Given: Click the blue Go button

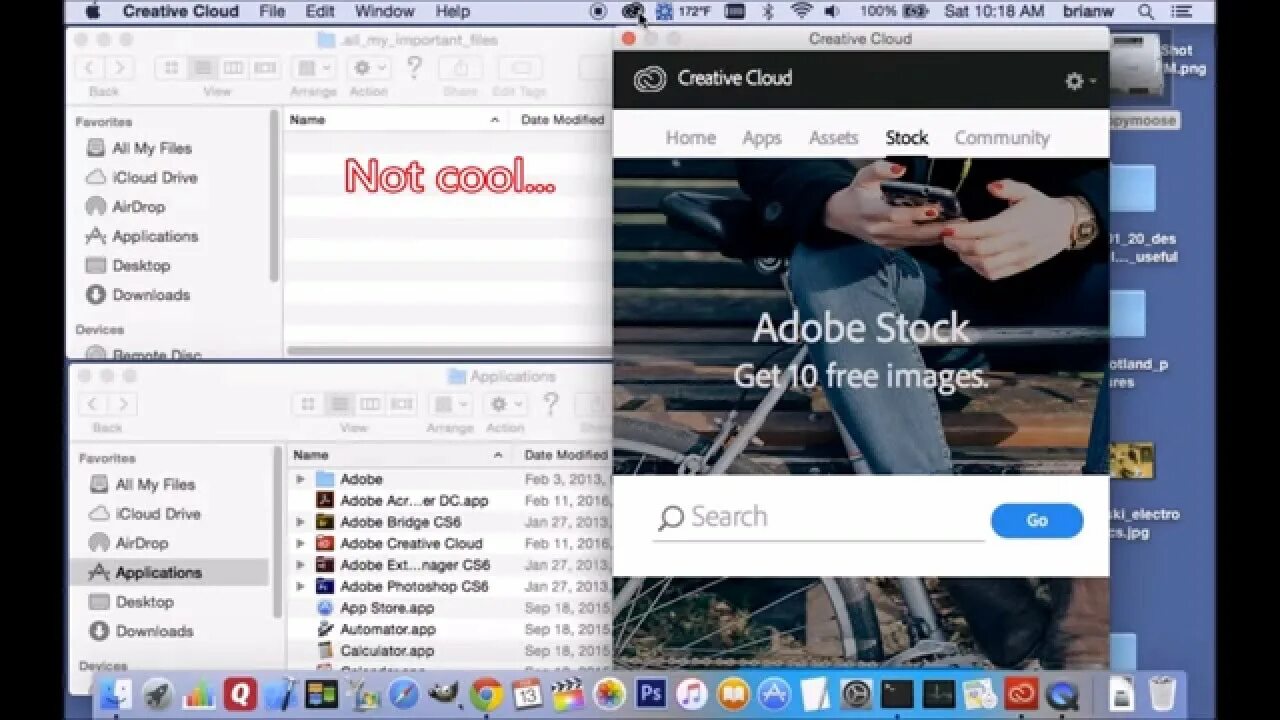Looking at the screenshot, I should (1037, 520).
